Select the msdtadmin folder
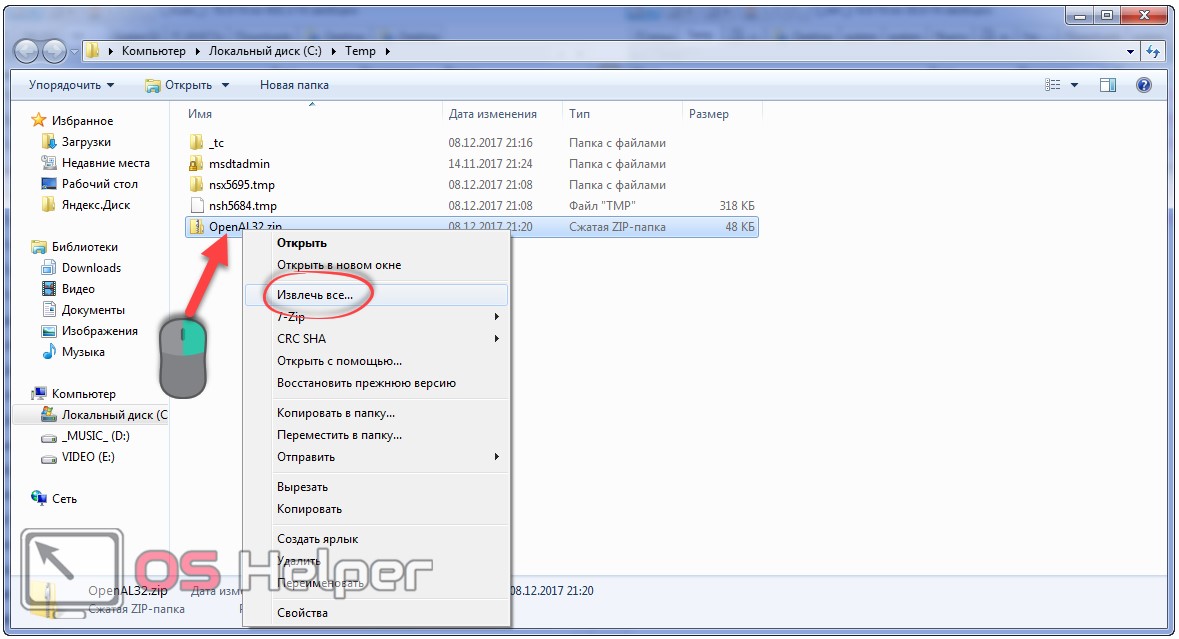Viewport: 1179px width, 639px height. 239,164
